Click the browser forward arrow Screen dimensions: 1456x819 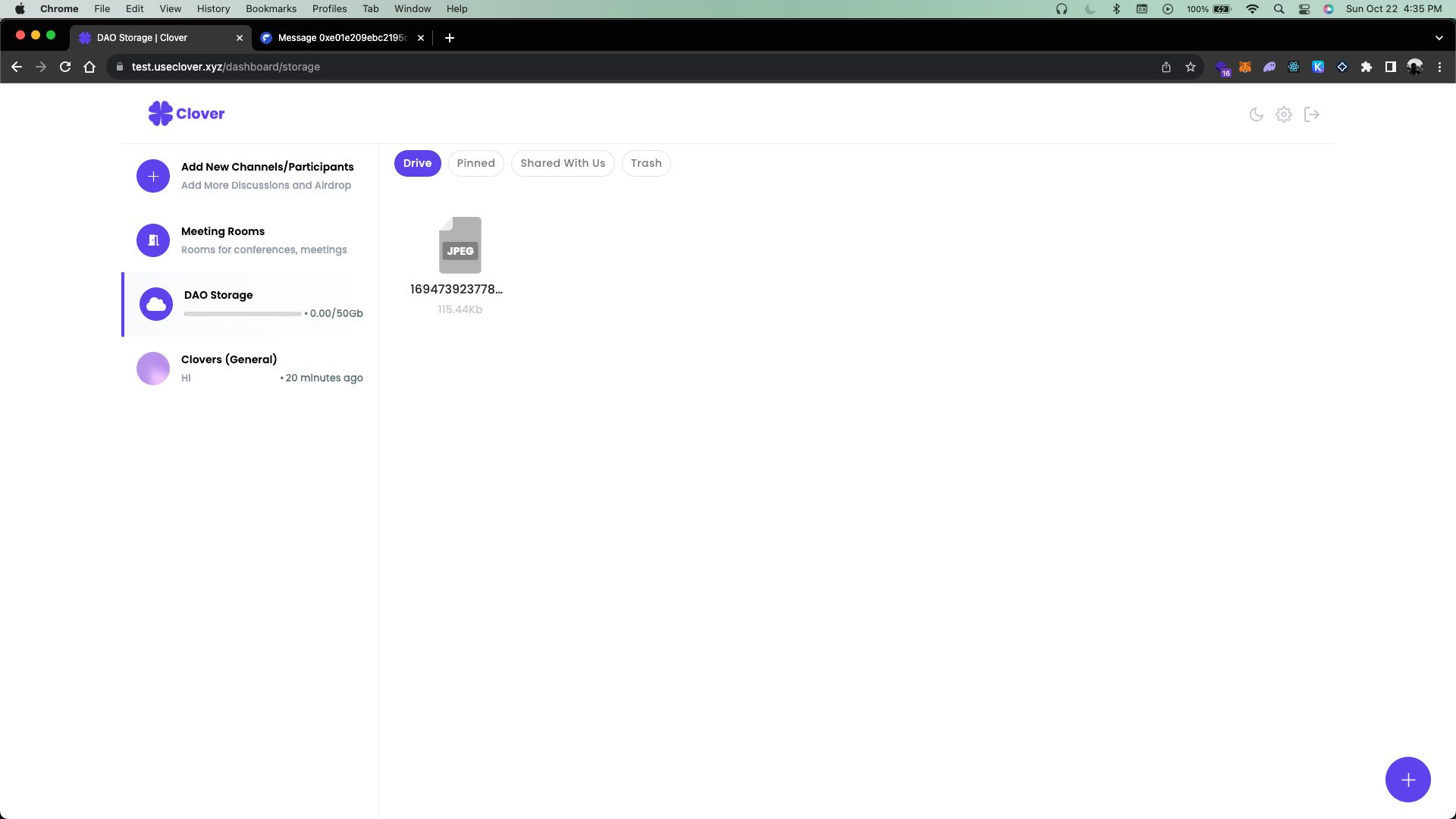(x=41, y=67)
